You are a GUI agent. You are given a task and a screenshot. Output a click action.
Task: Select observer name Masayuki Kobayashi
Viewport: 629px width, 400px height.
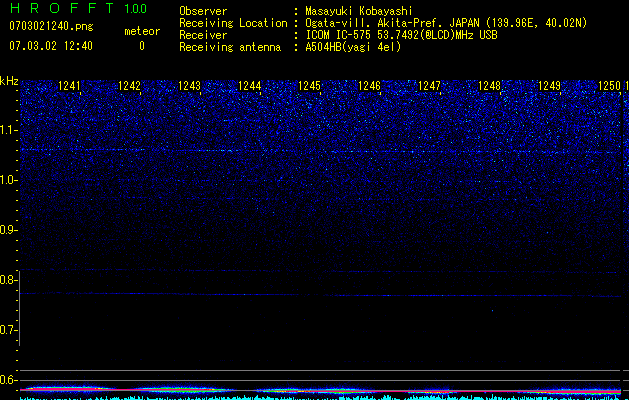[x=359, y=11]
